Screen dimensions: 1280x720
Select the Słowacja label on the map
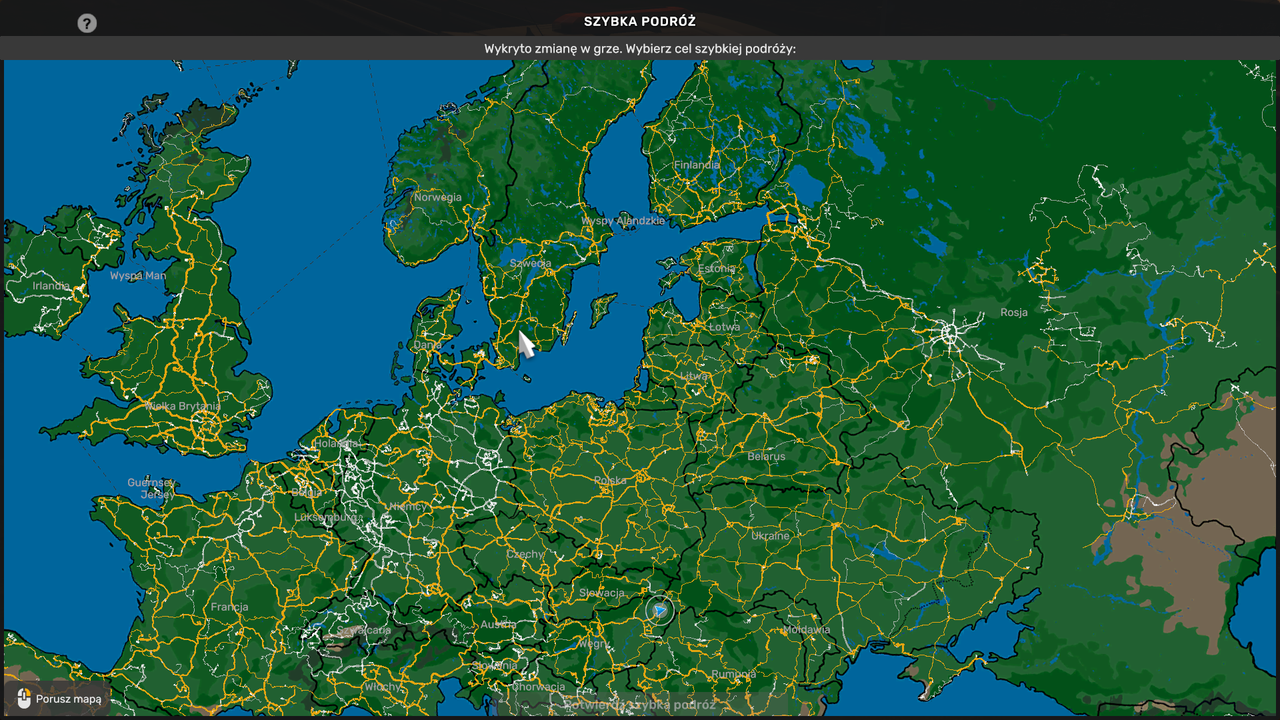(602, 593)
